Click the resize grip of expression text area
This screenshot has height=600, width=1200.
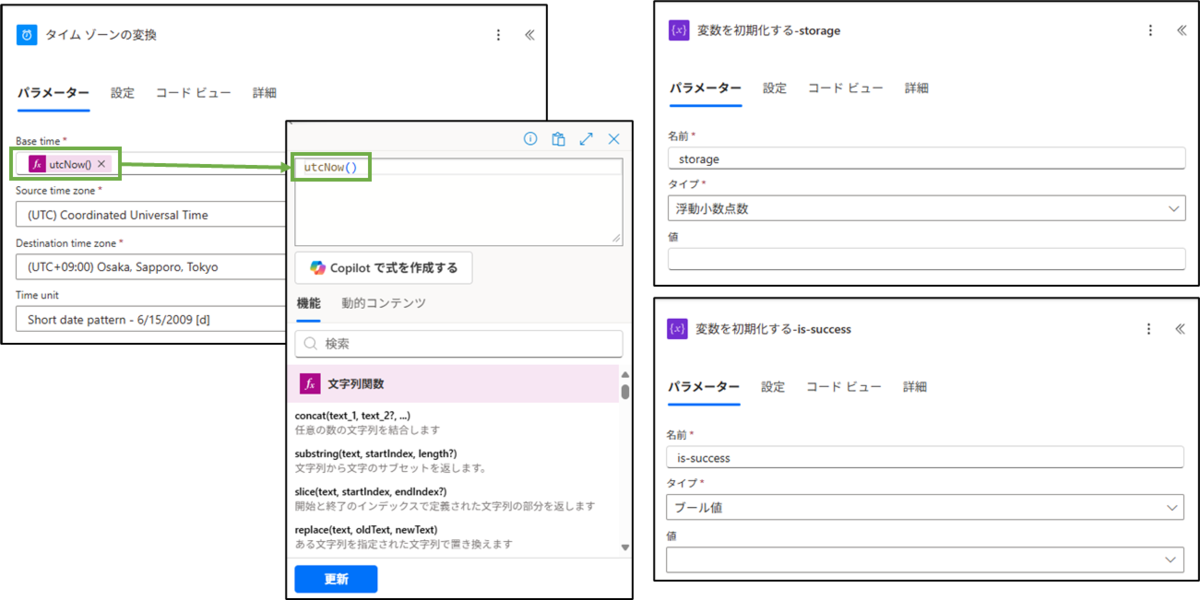(616, 238)
